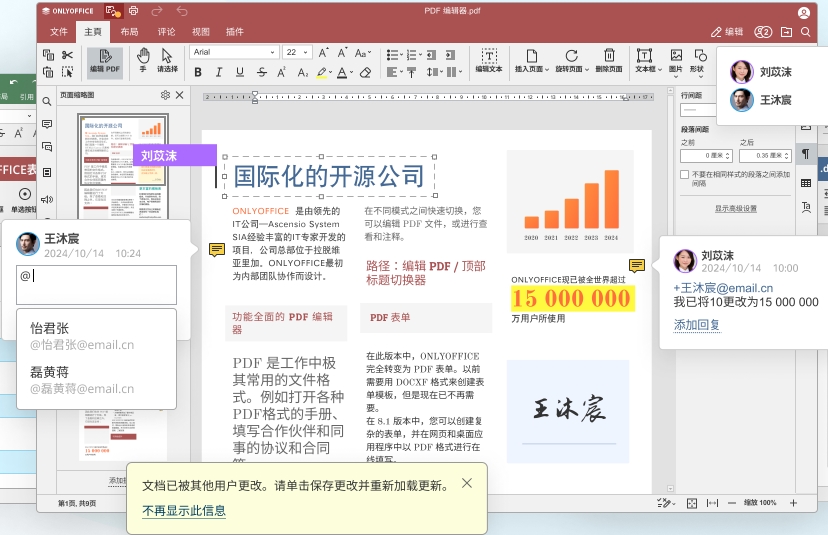828x535 pixels.
Task: Open the 文本框 dropdown
Action: 648,61
